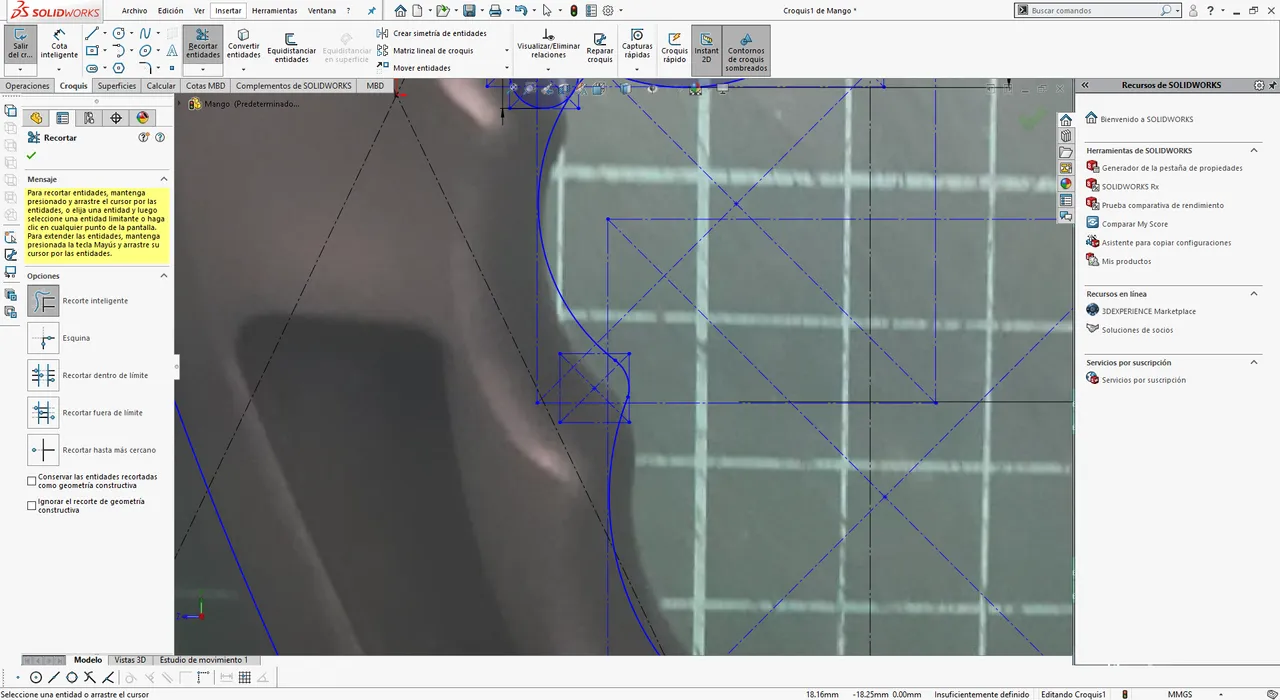Screen dimensions: 1280x700
Task: Toggle Contornos de croquis sombreados
Action: 746,50
